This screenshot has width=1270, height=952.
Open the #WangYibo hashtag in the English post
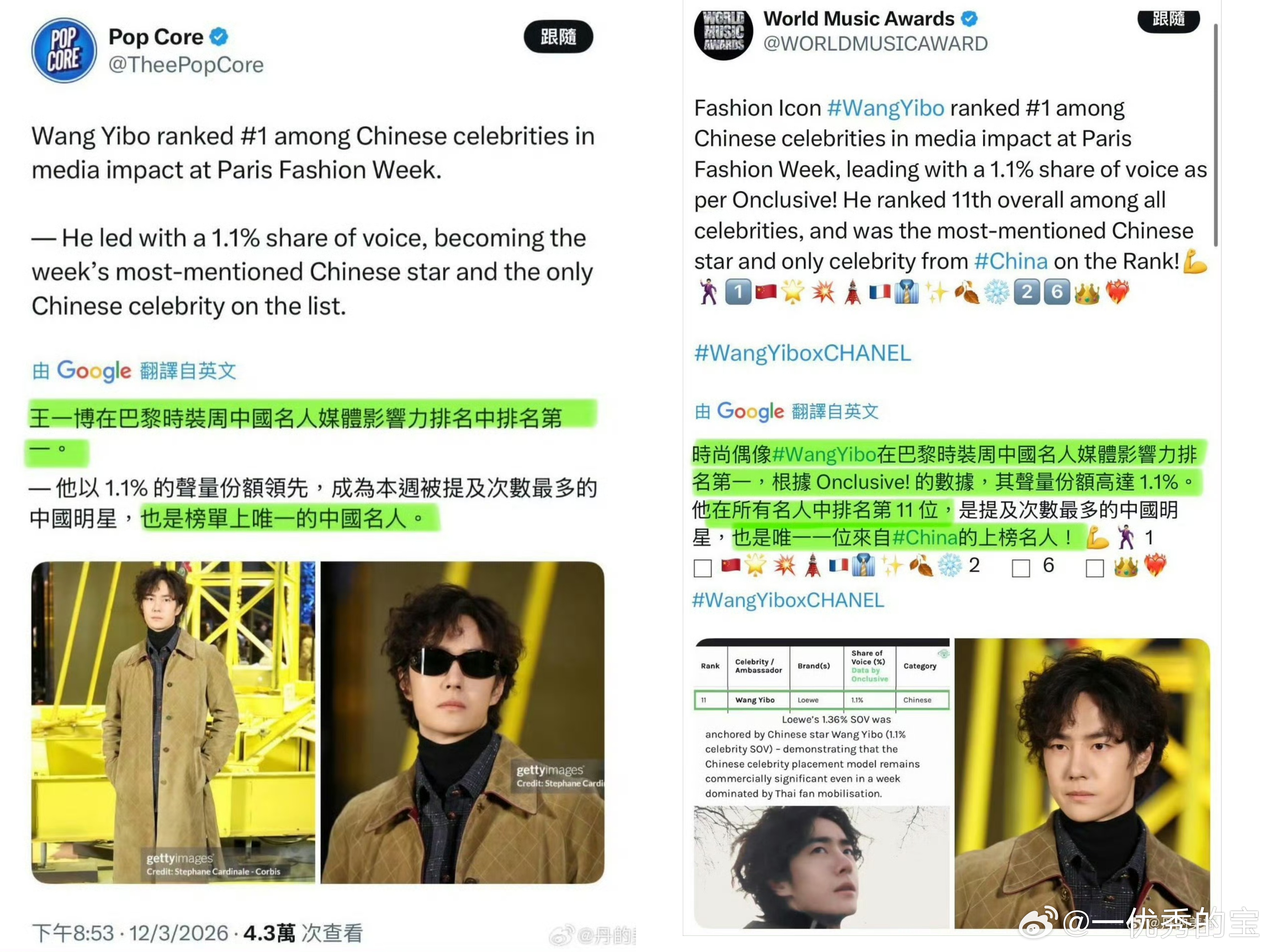[x=885, y=108]
